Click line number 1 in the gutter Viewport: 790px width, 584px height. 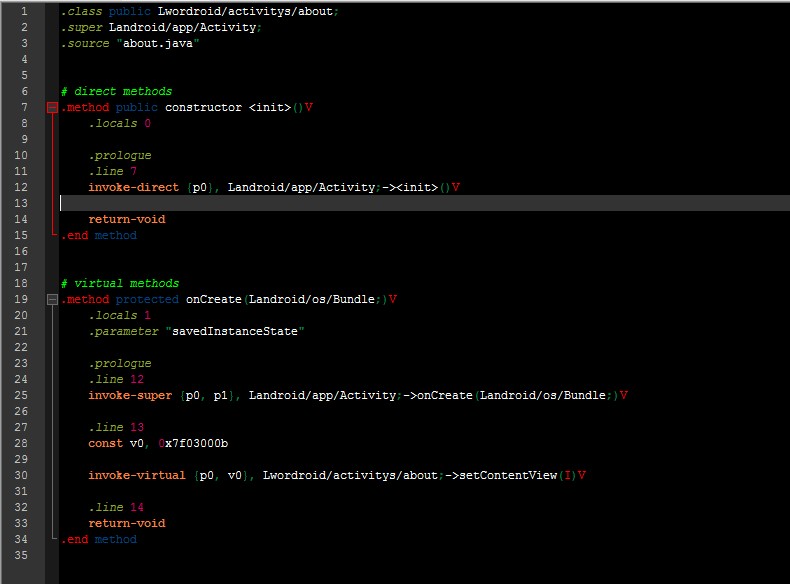[24, 11]
